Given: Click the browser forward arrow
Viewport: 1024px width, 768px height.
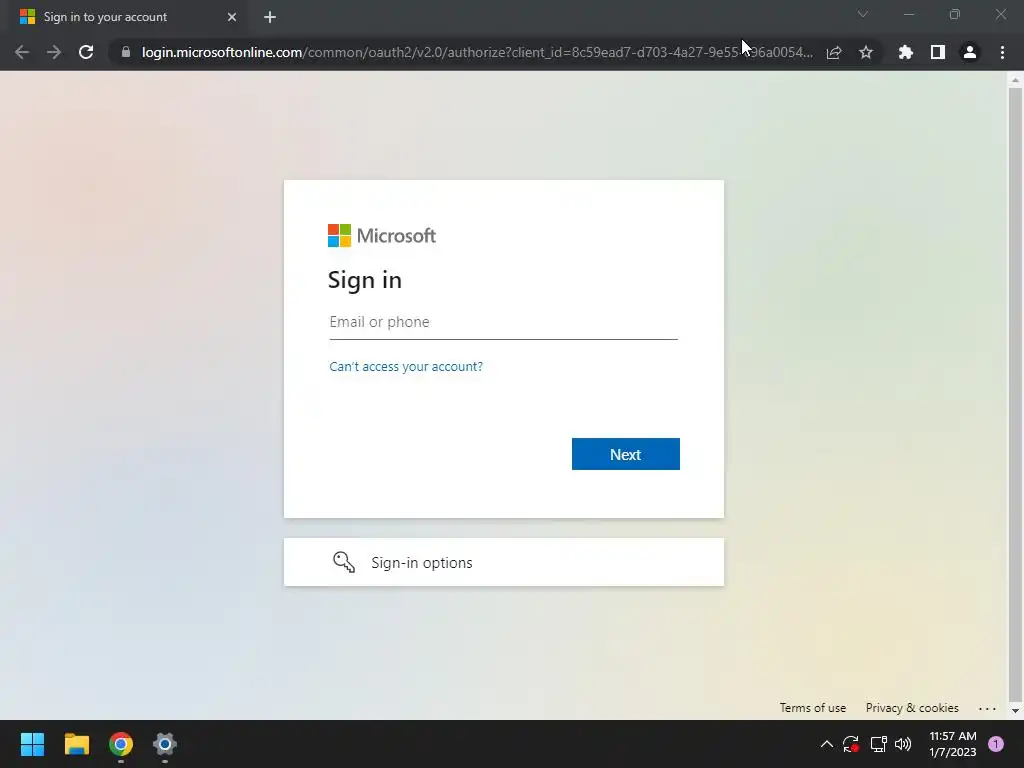Looking at the screenshot, I should [x=54, y=52].
